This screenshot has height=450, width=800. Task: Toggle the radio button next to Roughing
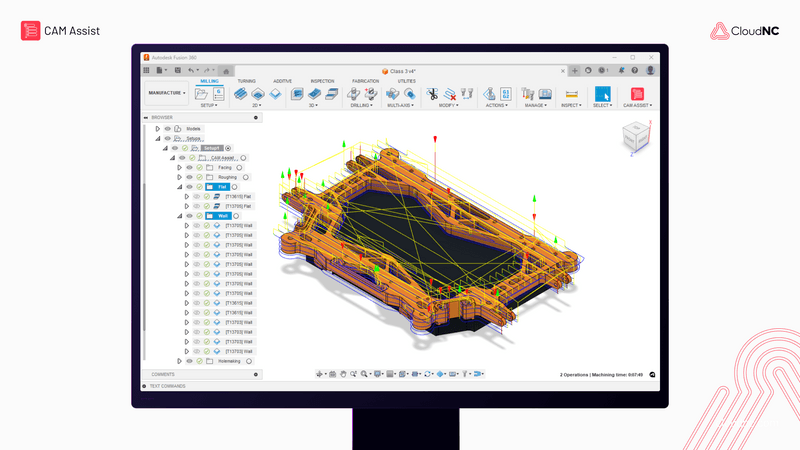click(246, 177)
